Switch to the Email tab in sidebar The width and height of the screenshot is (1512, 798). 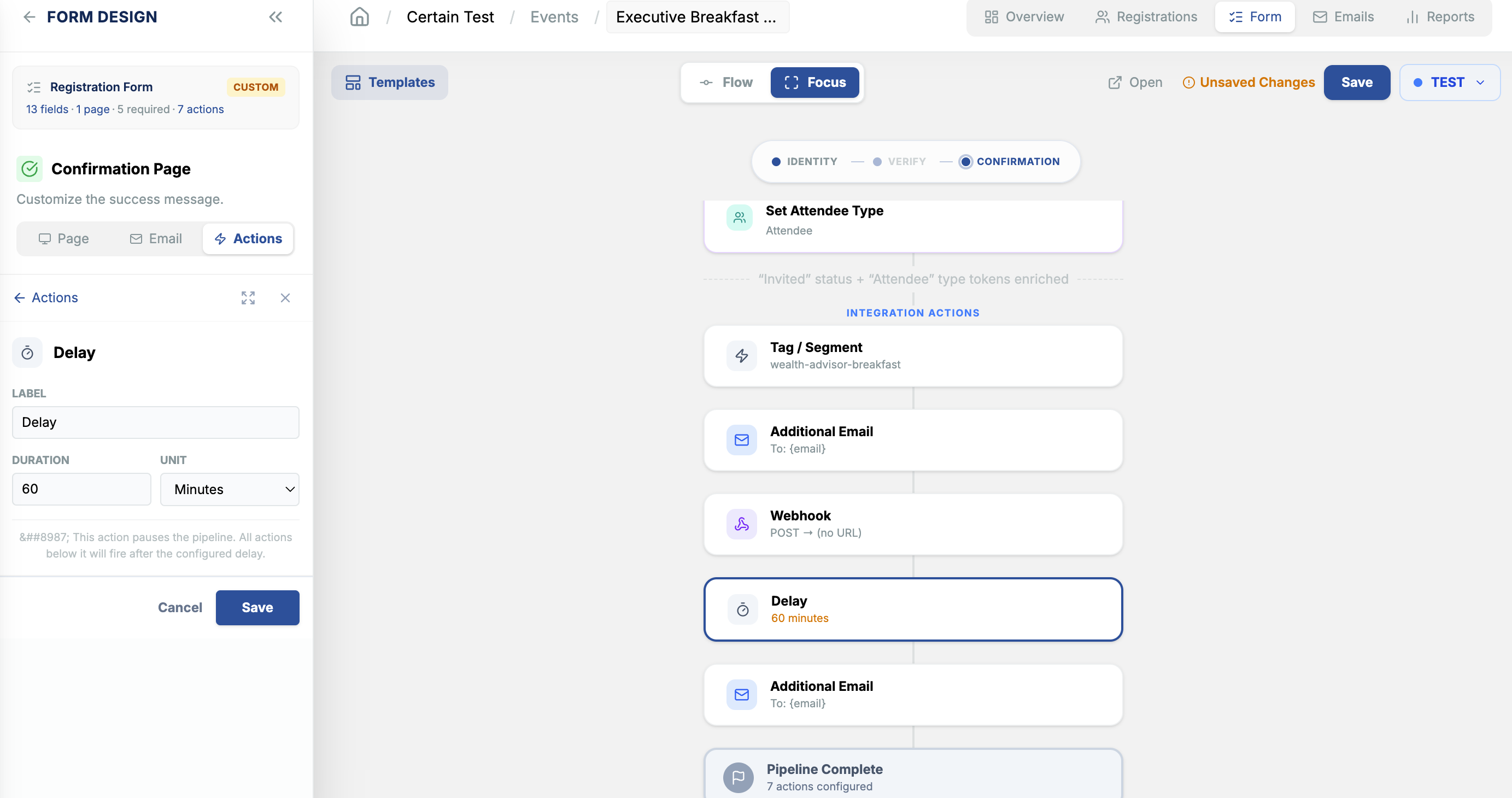[156, 239]
